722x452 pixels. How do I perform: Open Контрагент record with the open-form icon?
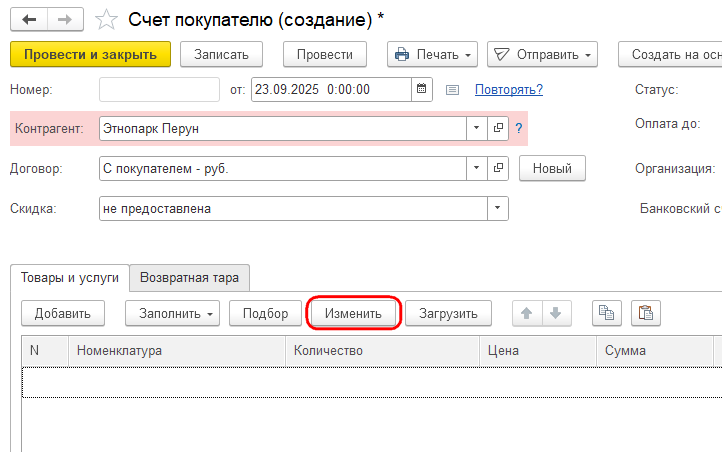point(498,128)
